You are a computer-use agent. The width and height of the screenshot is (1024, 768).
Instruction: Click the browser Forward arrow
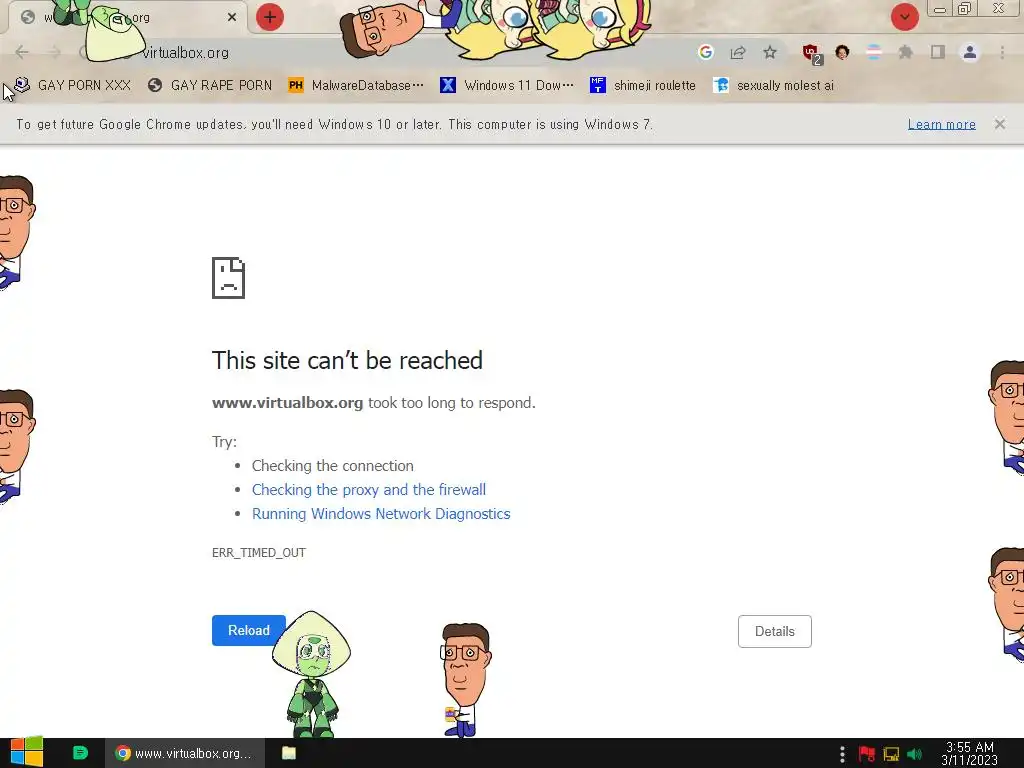tap(55, 52)
